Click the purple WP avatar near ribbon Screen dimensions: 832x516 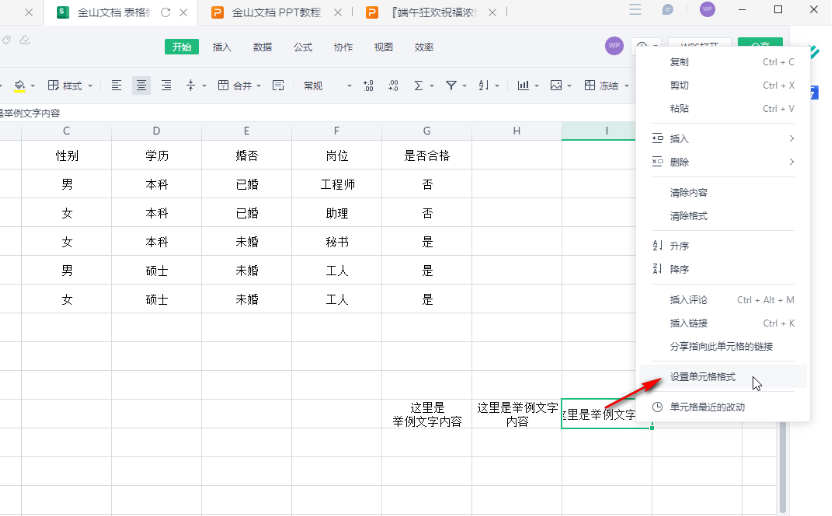tap(614, 46)
